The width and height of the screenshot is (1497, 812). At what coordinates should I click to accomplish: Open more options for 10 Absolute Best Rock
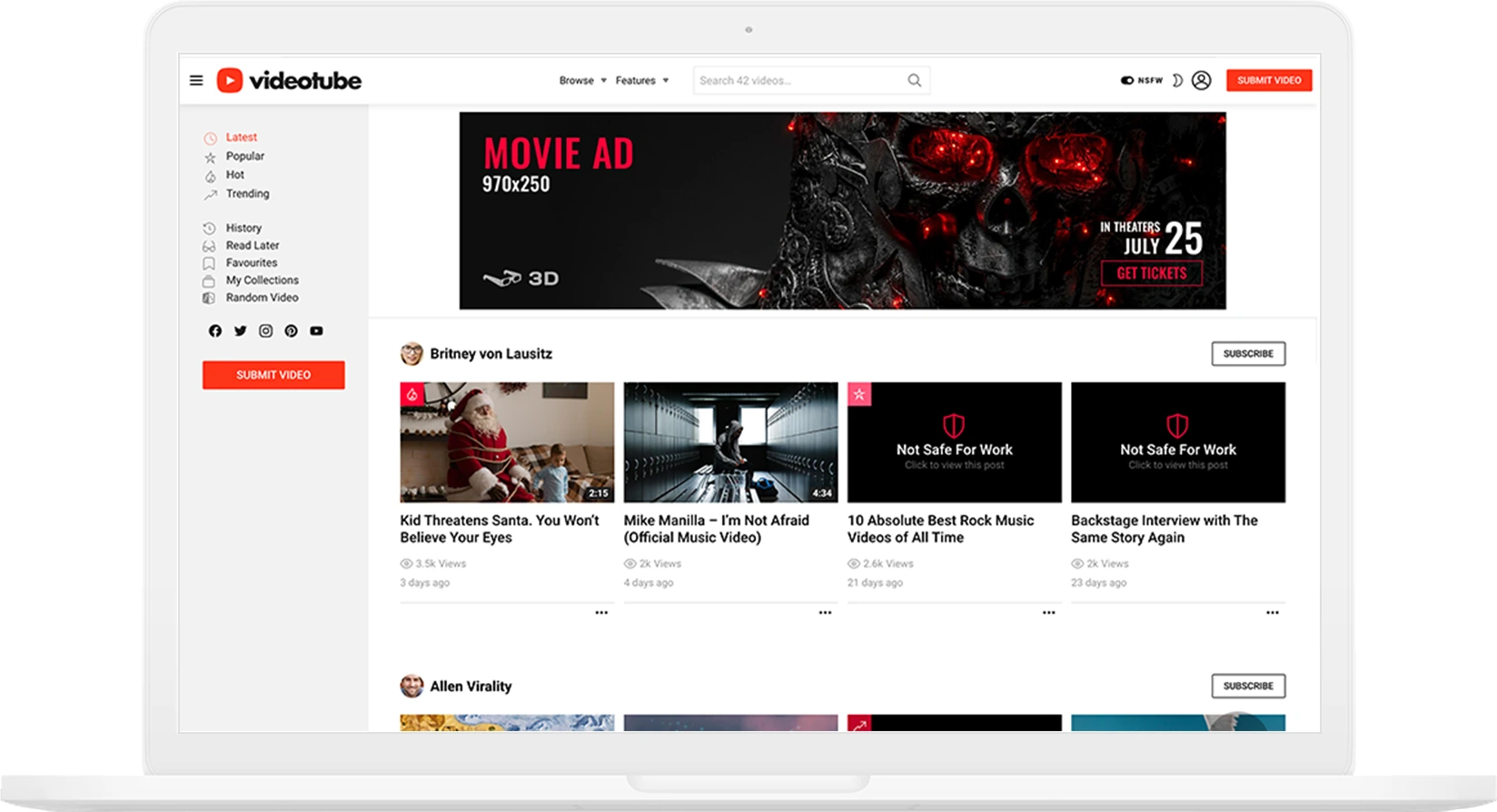point(1049,613)
